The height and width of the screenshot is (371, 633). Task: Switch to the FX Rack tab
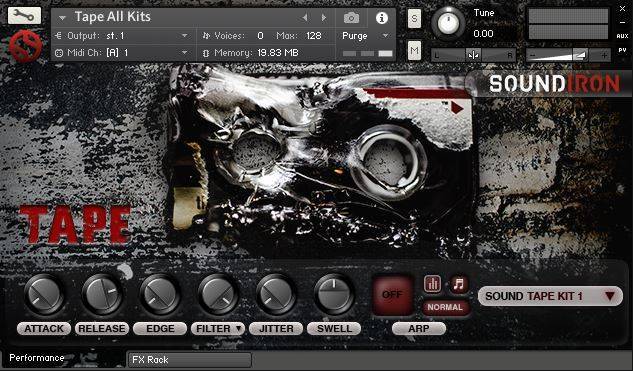[x=190, y=359]
